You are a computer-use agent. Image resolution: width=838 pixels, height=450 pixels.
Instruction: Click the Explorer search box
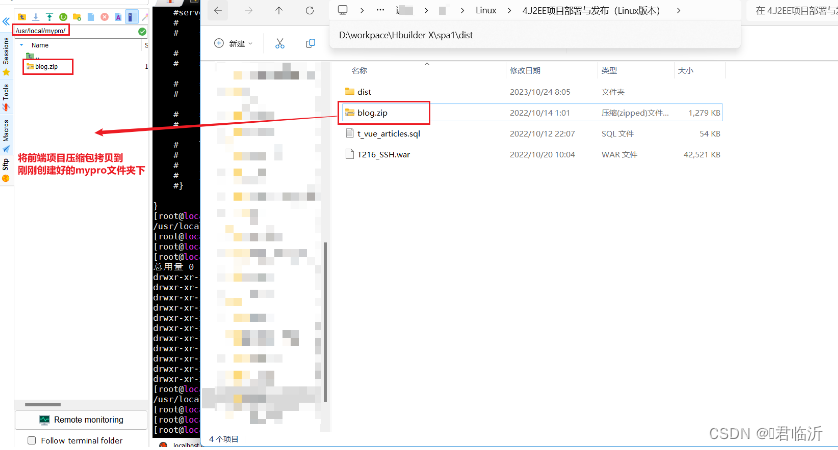792,10
